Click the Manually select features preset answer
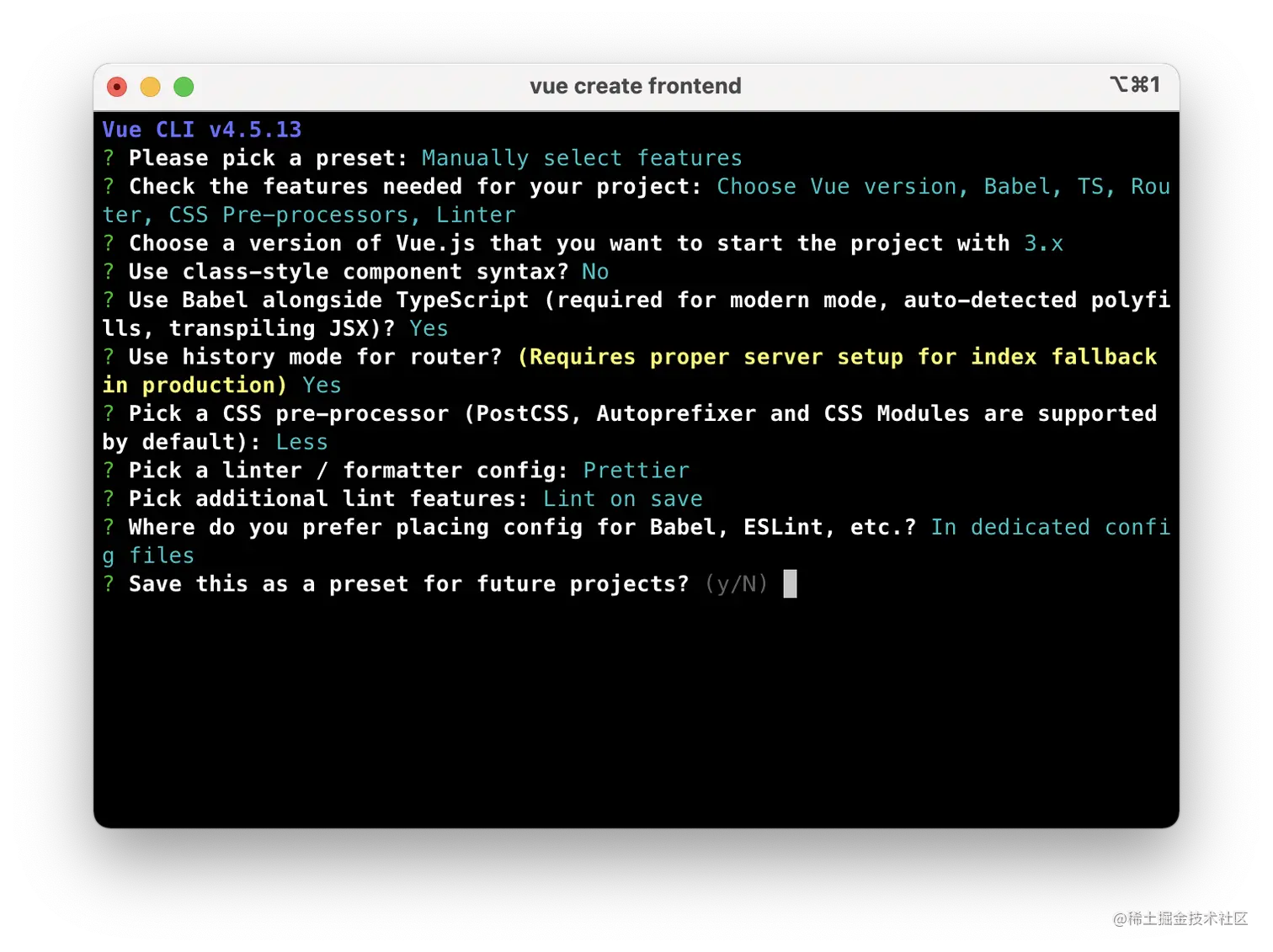Image resolution: width=1273 pixels, height=952 pixels. click(582, 157)
